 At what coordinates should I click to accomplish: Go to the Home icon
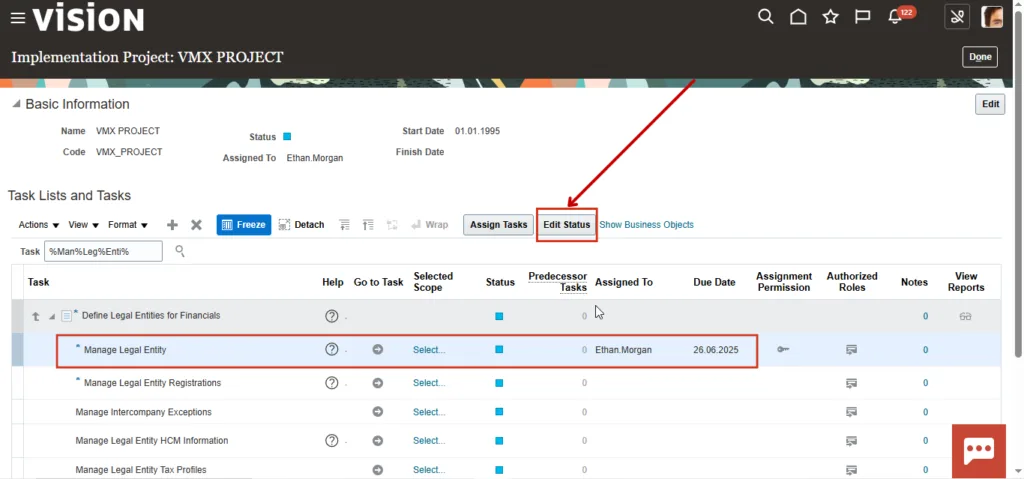tap(798, 17)
